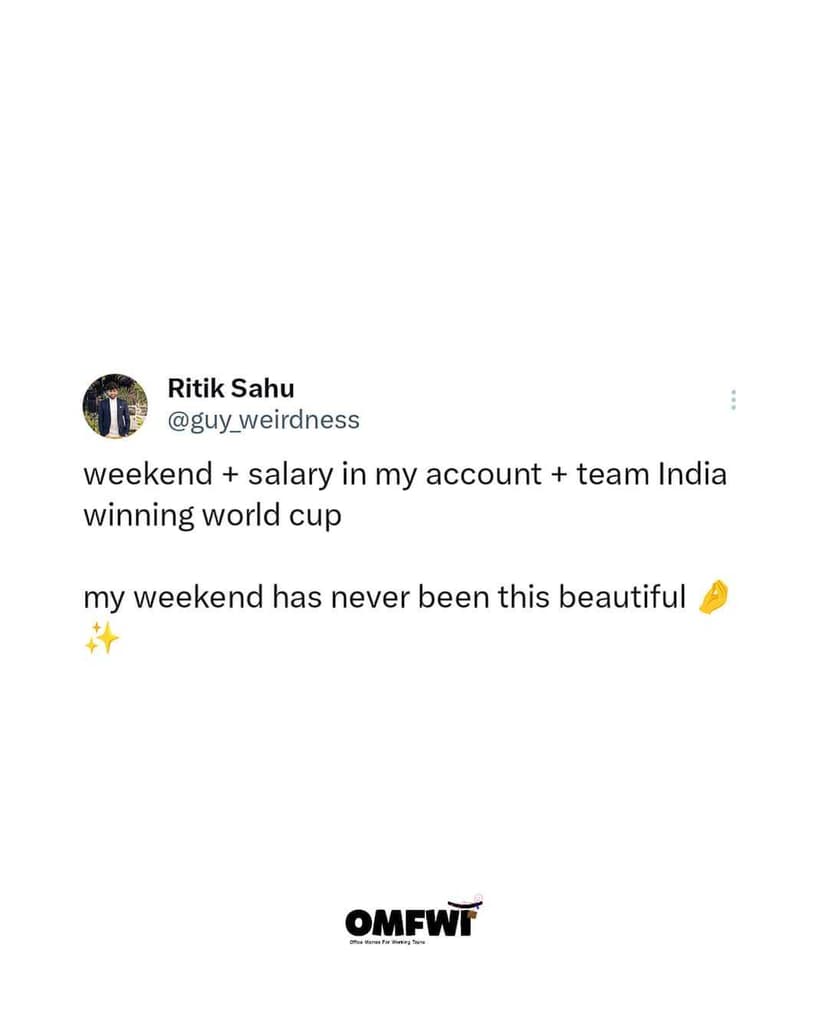Click the cap graphic atop the OMFWI logo
The width and height of the screenshot is (828, 1035).
465,903
